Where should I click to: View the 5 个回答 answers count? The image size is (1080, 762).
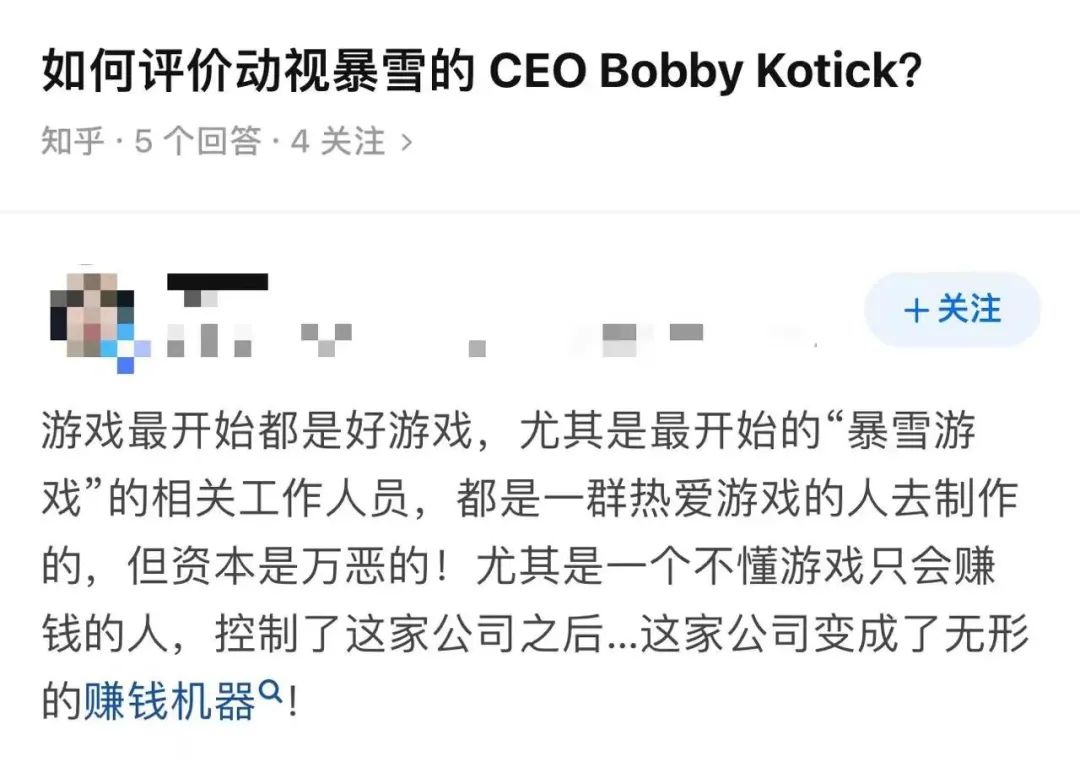click(198, 142)
